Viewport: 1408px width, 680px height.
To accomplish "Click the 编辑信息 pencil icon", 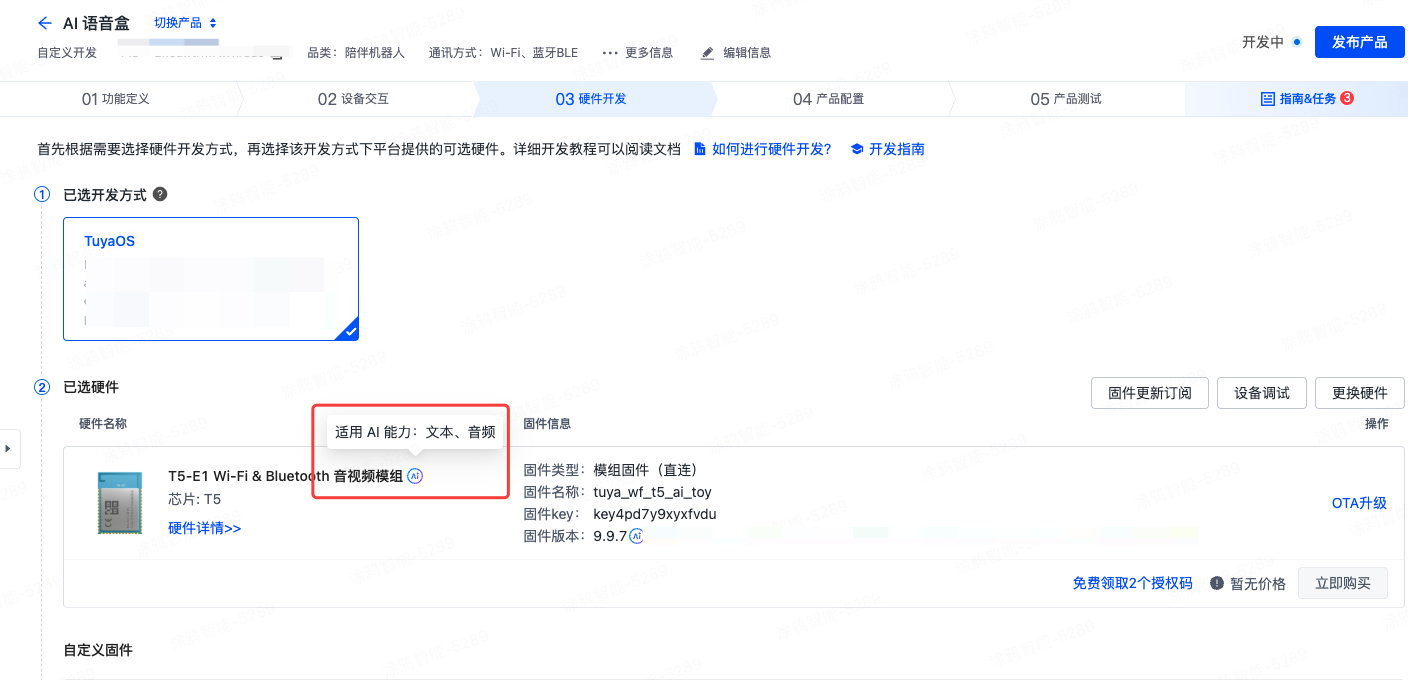I will pyautogui.click(x=709, y=52).
